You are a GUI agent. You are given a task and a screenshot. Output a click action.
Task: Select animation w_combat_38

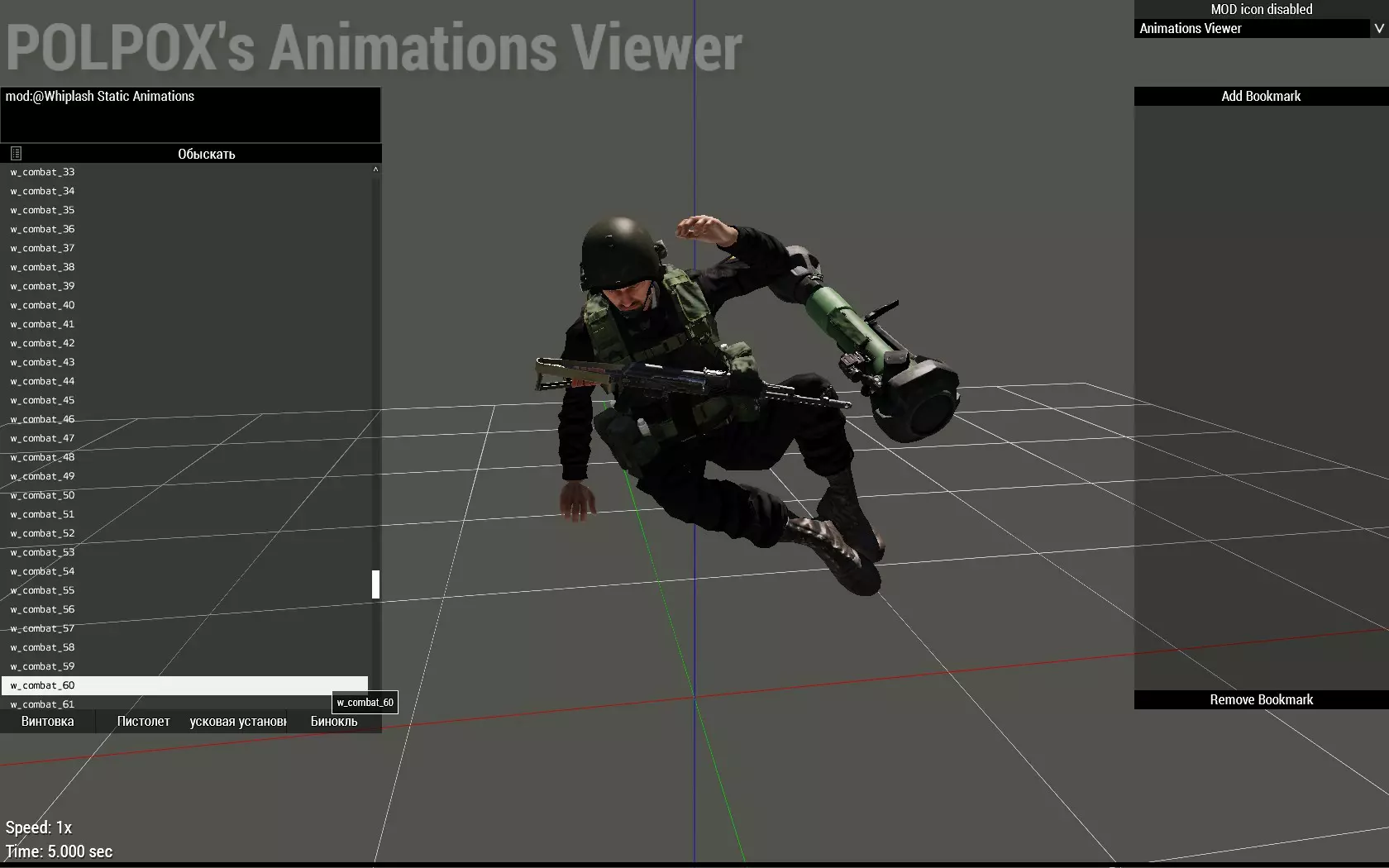(185, 267)
